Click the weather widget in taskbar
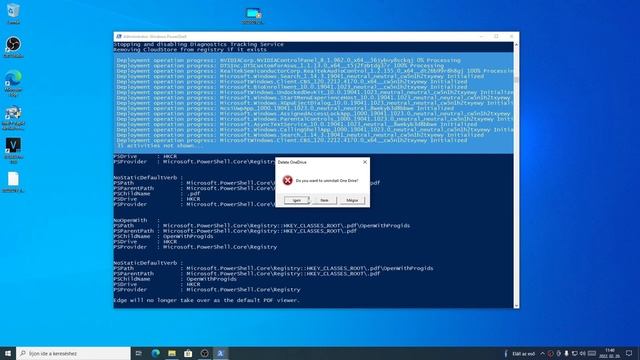This screenshot has height=360, width=640. click(x=520, y=353)
